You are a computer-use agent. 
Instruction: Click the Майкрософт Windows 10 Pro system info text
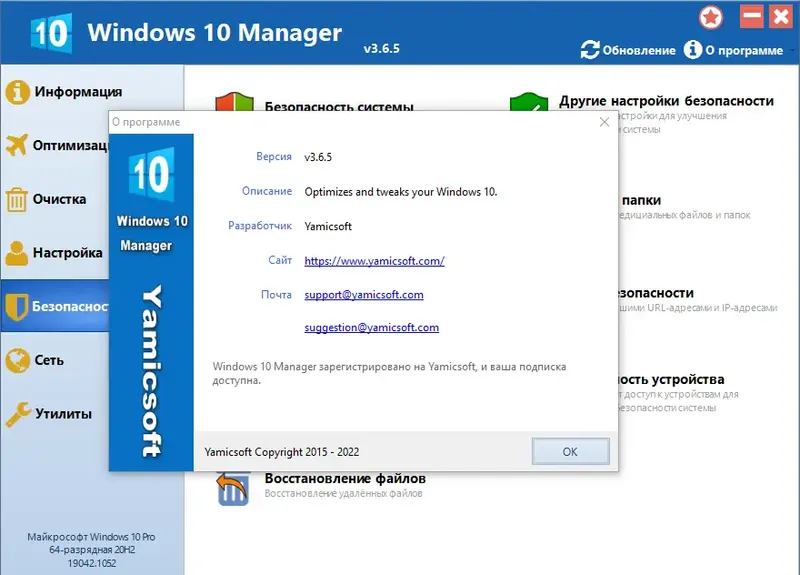[x=91, y=537]
